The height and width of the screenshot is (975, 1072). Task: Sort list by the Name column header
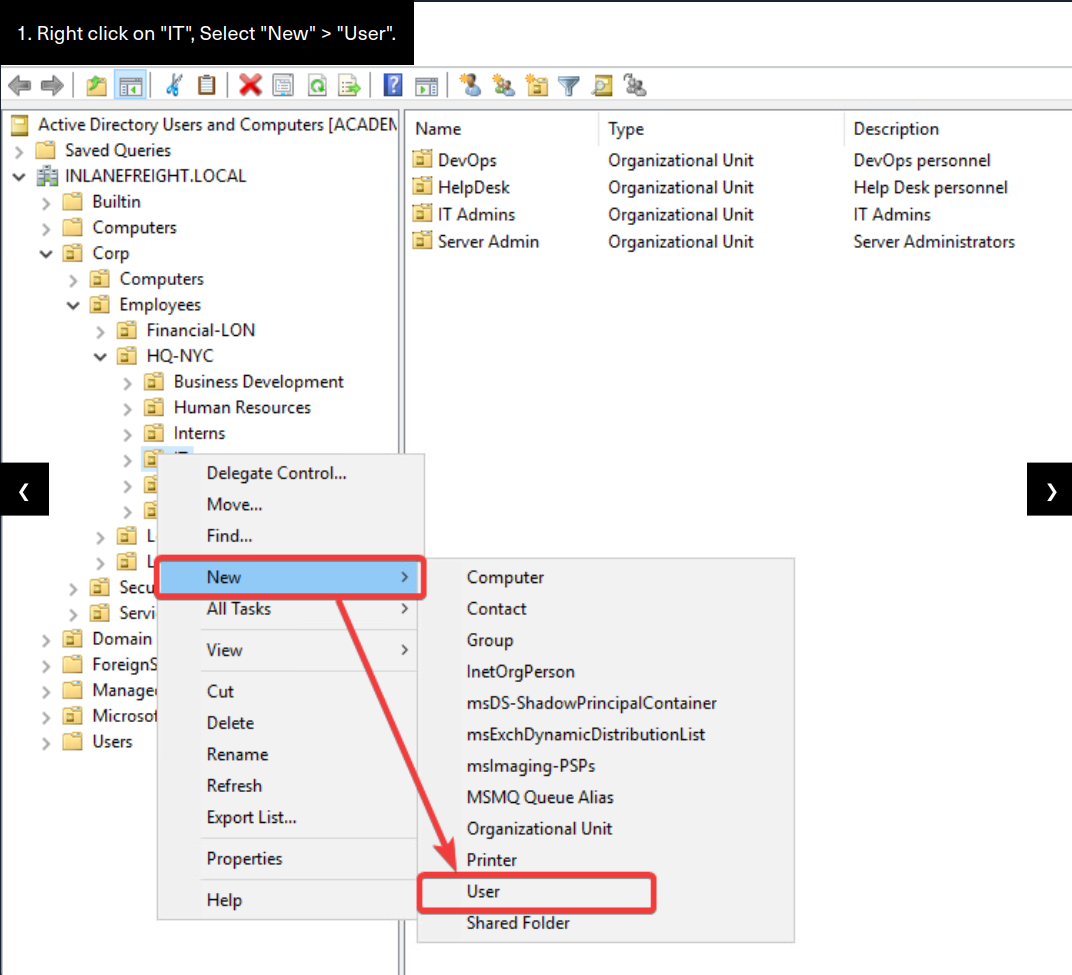[x=502, y=129]
